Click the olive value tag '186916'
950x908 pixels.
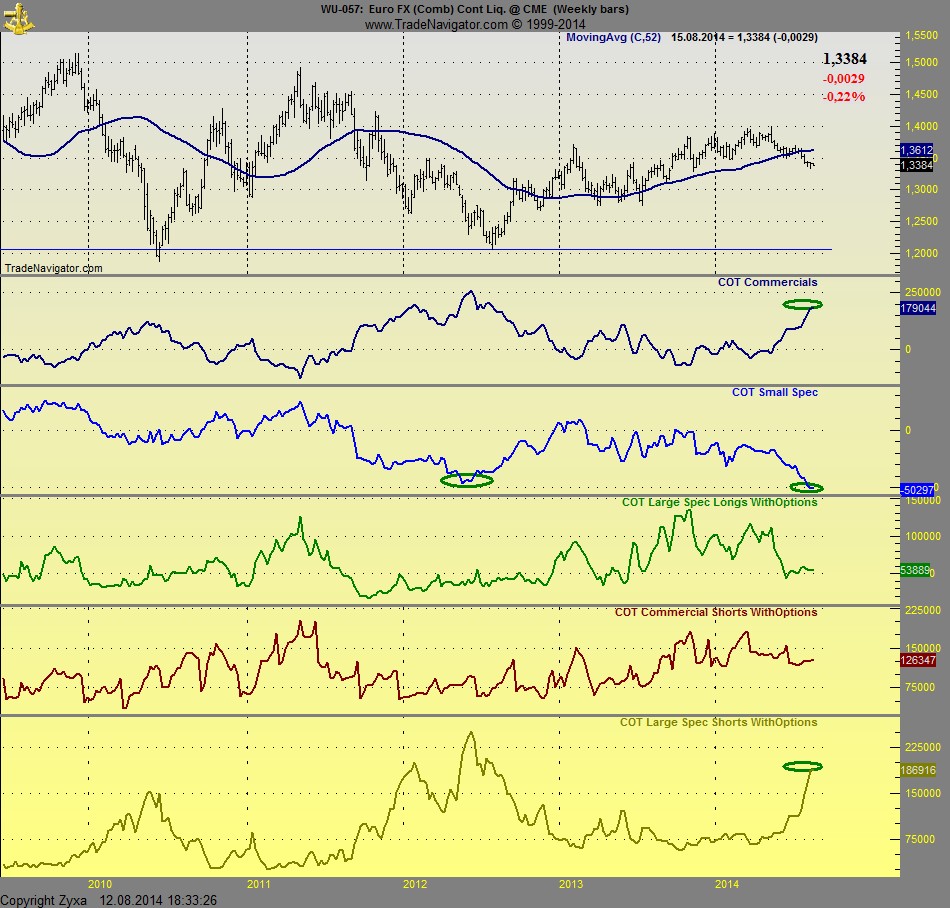pyautogui.click(x=918, y=770)
